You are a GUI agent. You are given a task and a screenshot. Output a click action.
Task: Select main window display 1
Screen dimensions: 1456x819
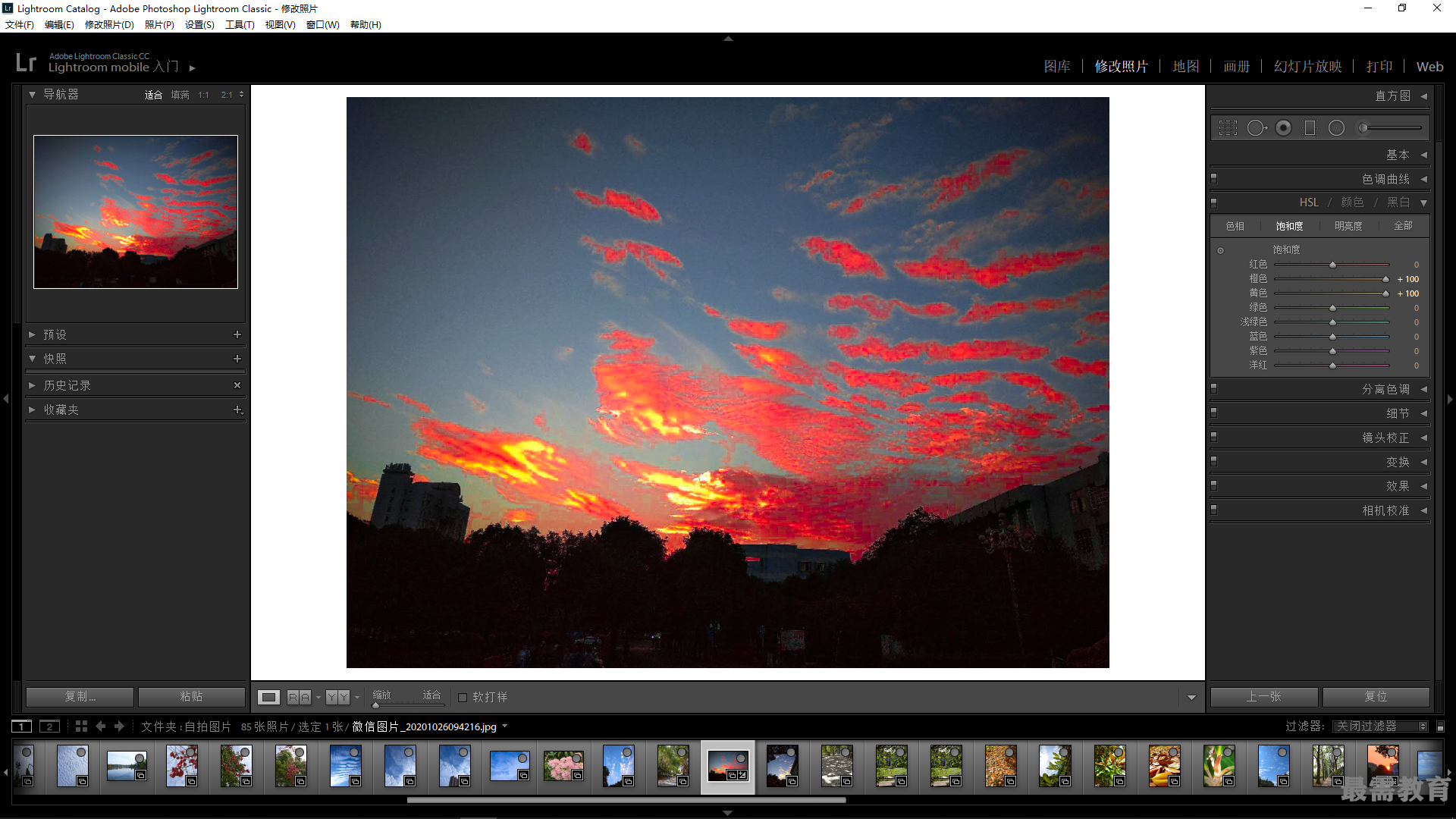[x=22, y=726]
